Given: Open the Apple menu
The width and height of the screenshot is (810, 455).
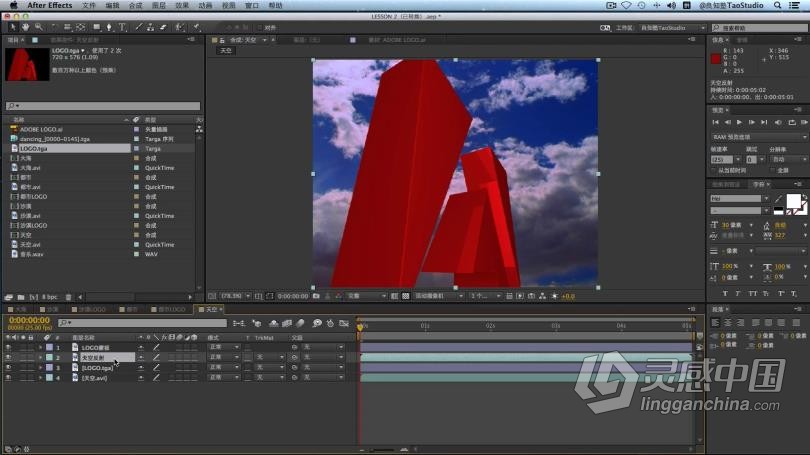Looking at the screenshot, I should click(13, 5).
